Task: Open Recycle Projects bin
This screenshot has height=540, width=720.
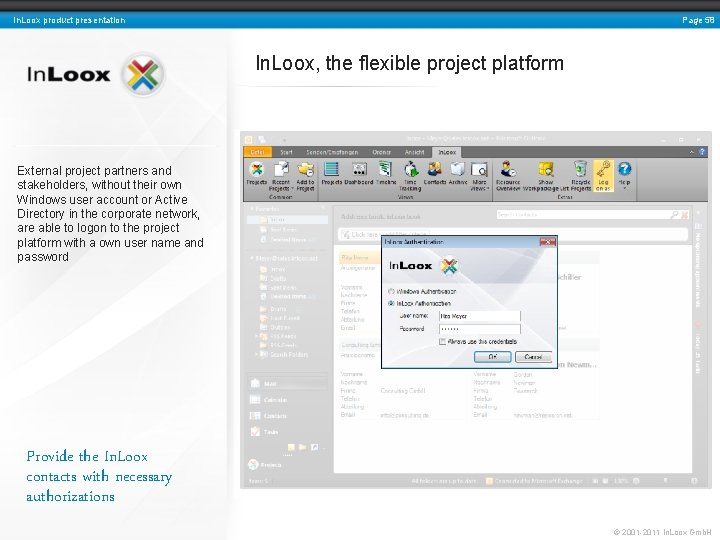Action: (x=581, y=176)
